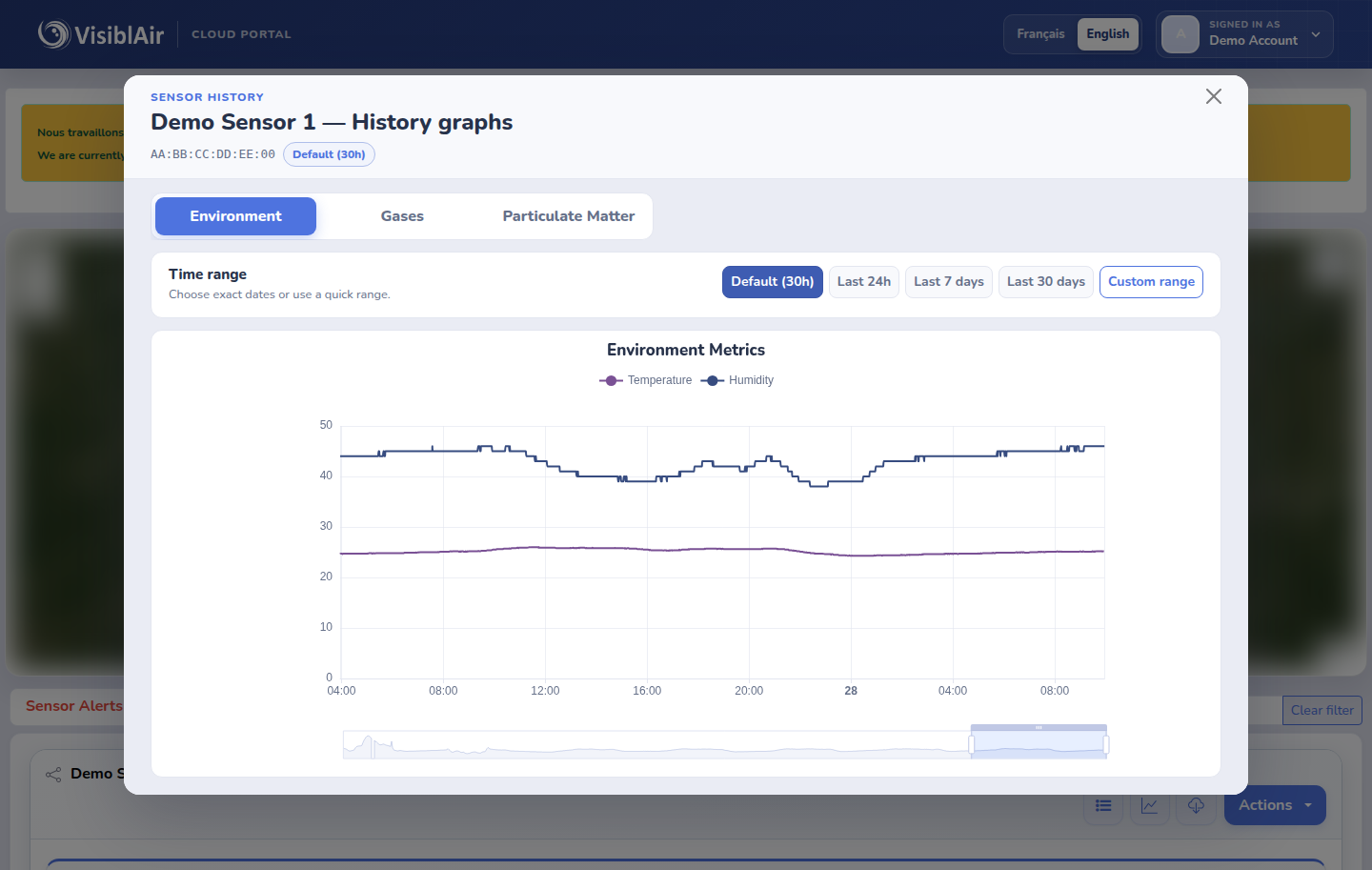Toggle the Humidity series in legend

[x=737, y=380]
